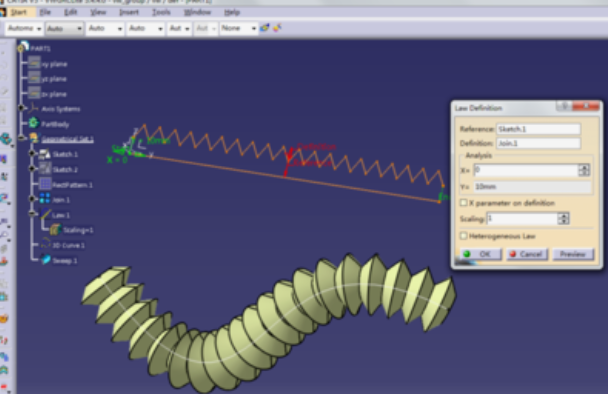Open the Edit menu
The image size is (608, 394).
pos(70,12)
